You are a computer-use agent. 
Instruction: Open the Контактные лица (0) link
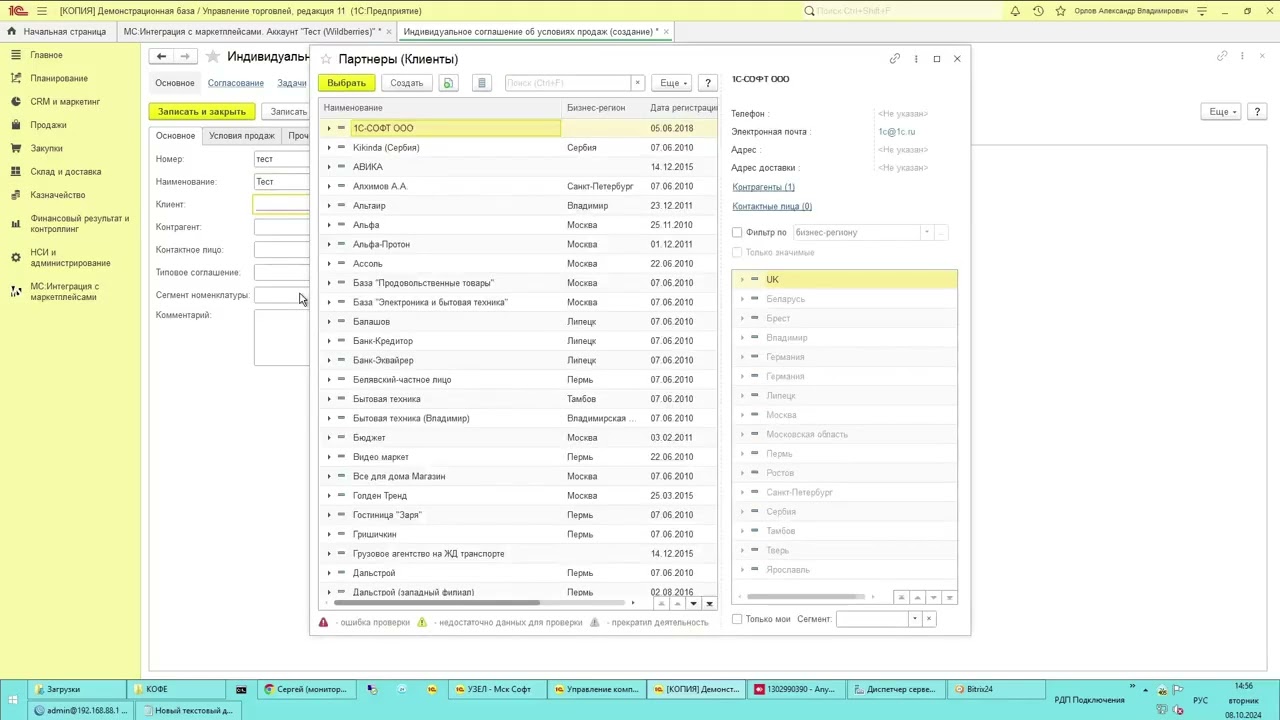(772, 206)
